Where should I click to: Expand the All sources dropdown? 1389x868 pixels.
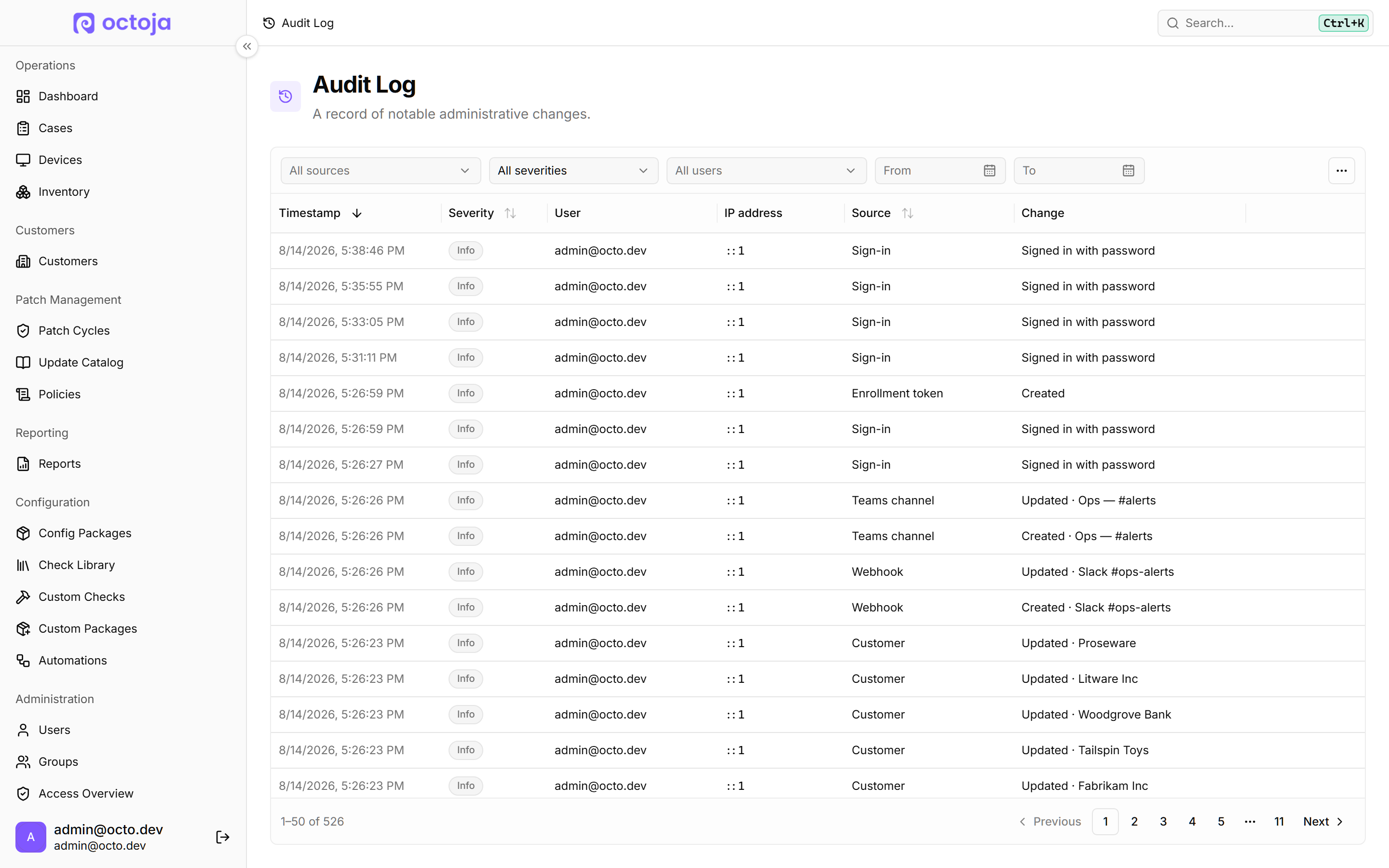click(381, 171)
